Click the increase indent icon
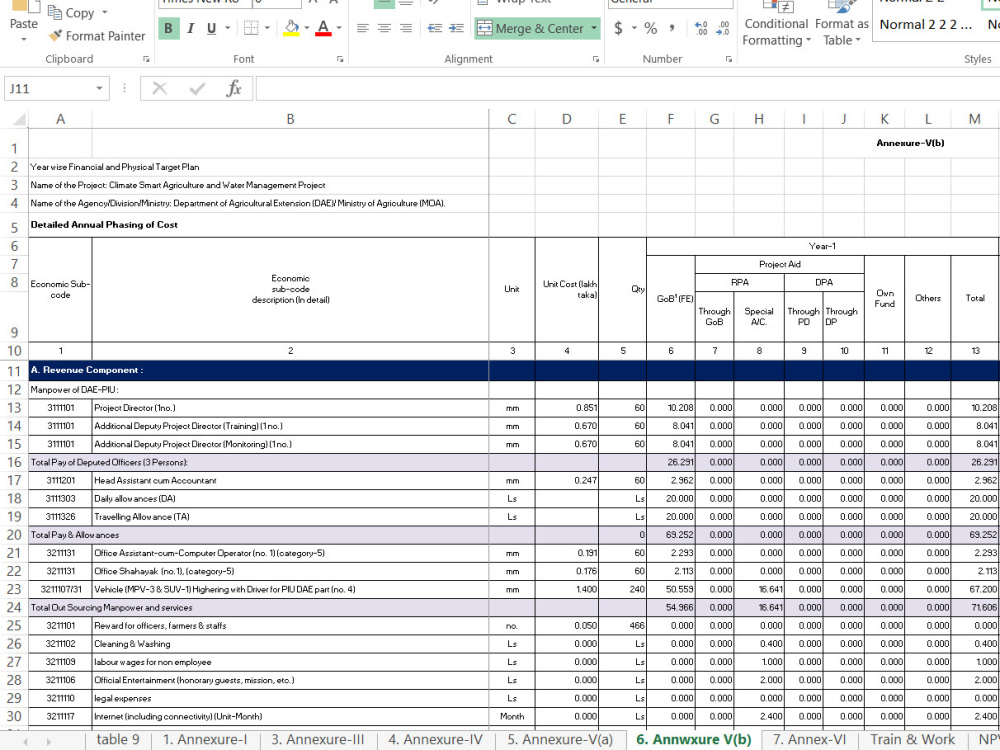 (x=456, y=28)
